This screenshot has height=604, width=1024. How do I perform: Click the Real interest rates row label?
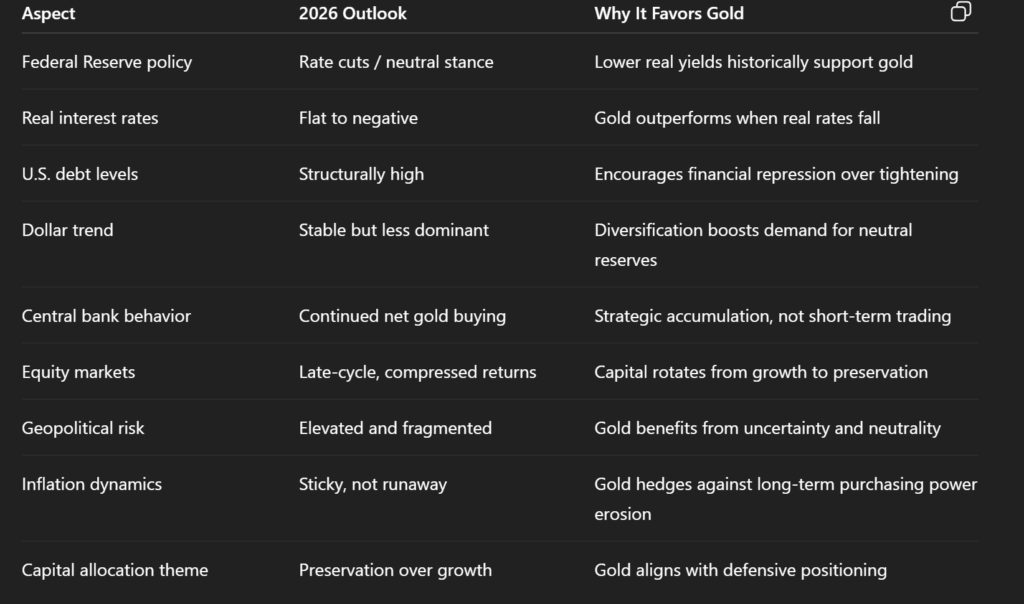[x=90, y=118]
